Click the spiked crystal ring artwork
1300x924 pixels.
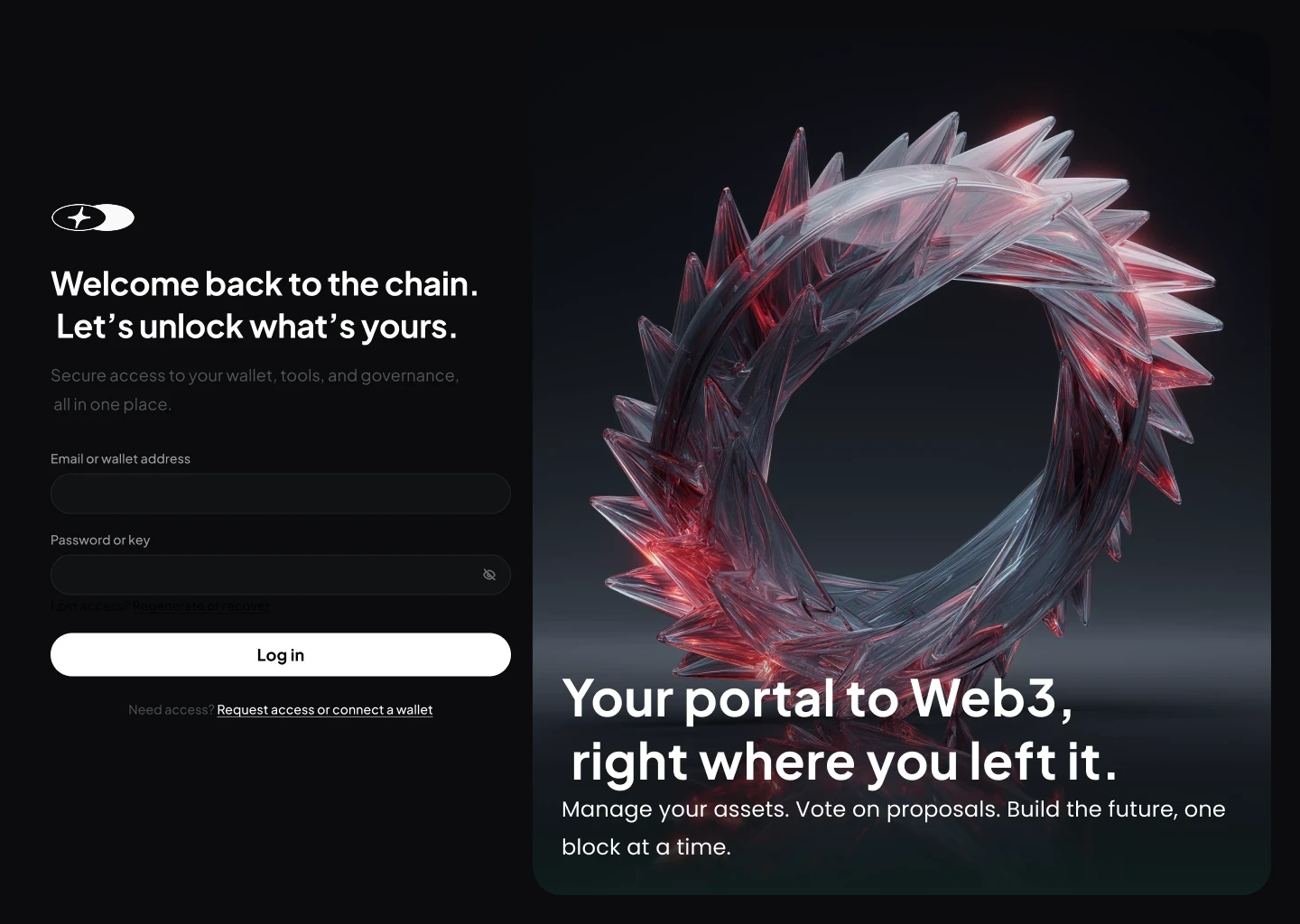click(903, 397)
